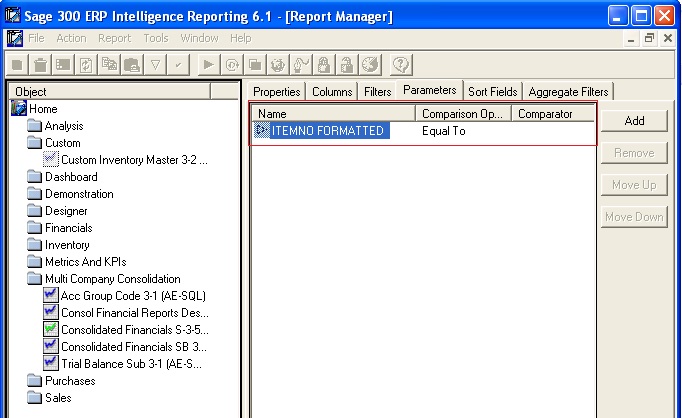The height and width of the screenshot is (418, 682).
Task: Open the Action menu
Action: point(71,38)
